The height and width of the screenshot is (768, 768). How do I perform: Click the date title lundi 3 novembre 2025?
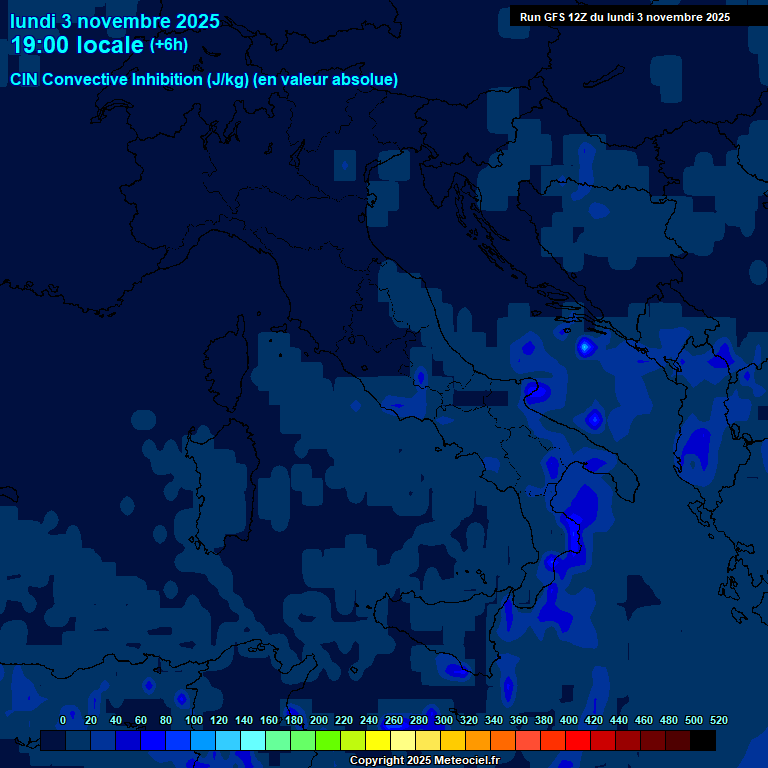[x=115, y=21]
